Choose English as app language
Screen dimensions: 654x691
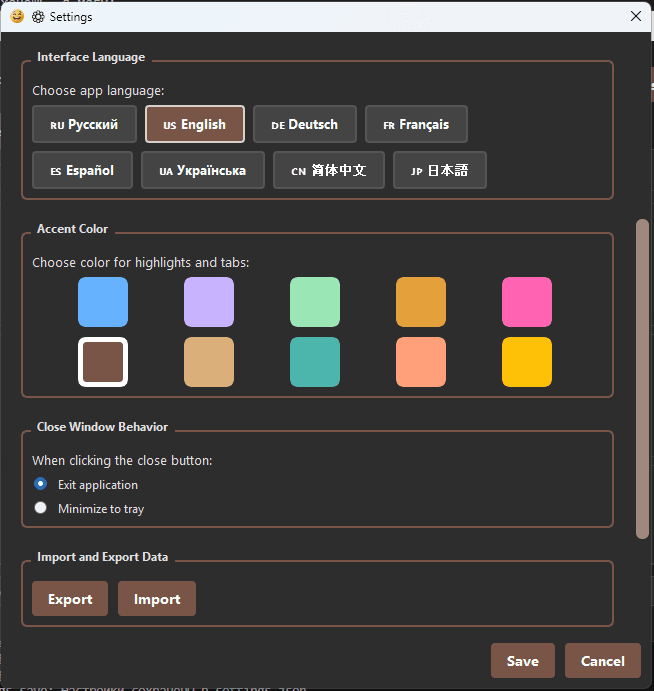(x=194, y=125)
